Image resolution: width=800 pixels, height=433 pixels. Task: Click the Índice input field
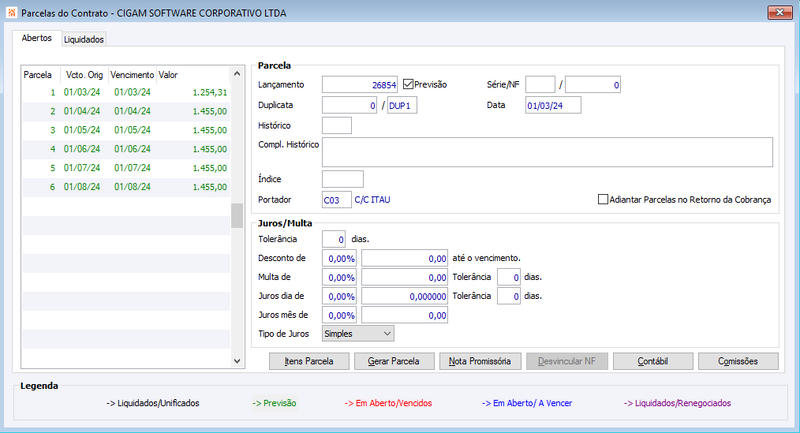pos(343,179)
